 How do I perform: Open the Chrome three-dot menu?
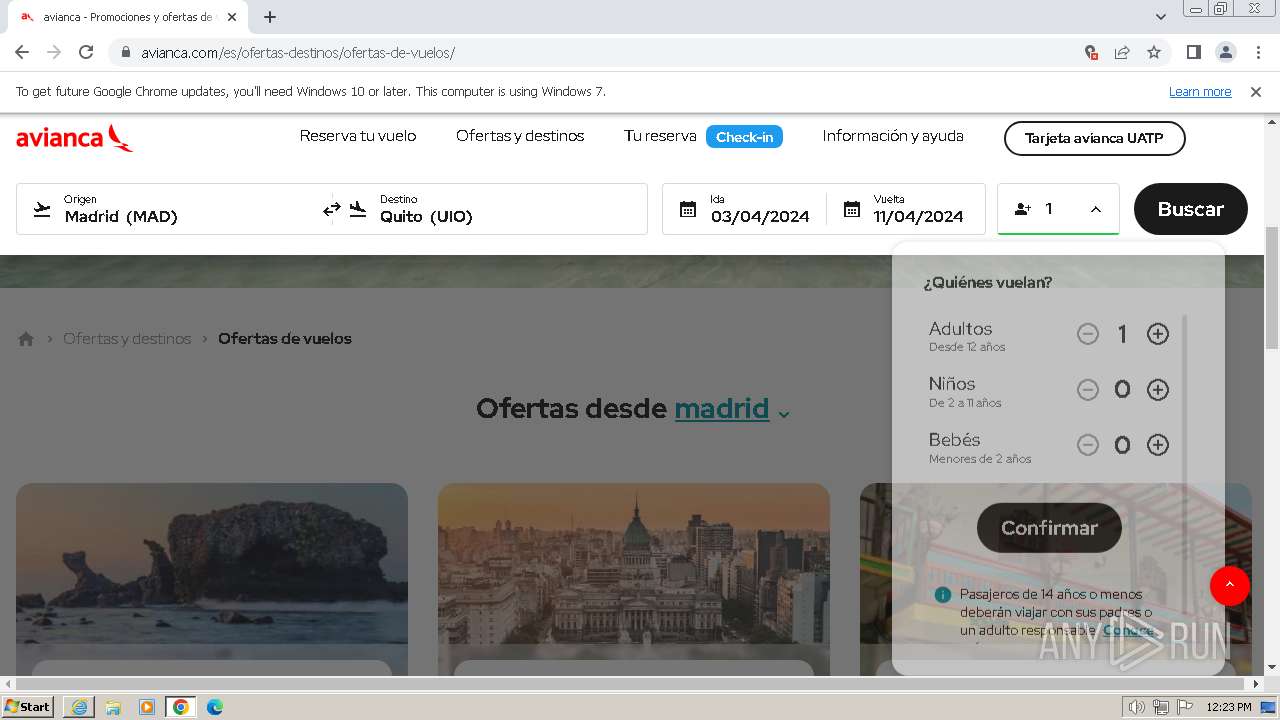point(1257,52)
